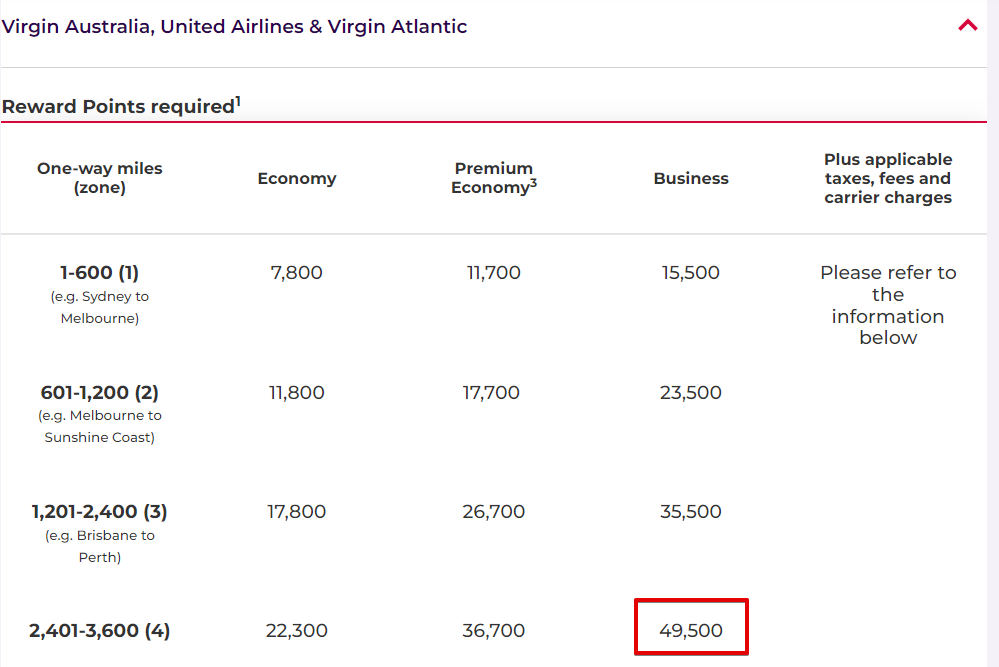The height and width of the screenshot is (667, 999).
Task: Click the taxes, fees and carrier charges header
Action: click(888, 178)
